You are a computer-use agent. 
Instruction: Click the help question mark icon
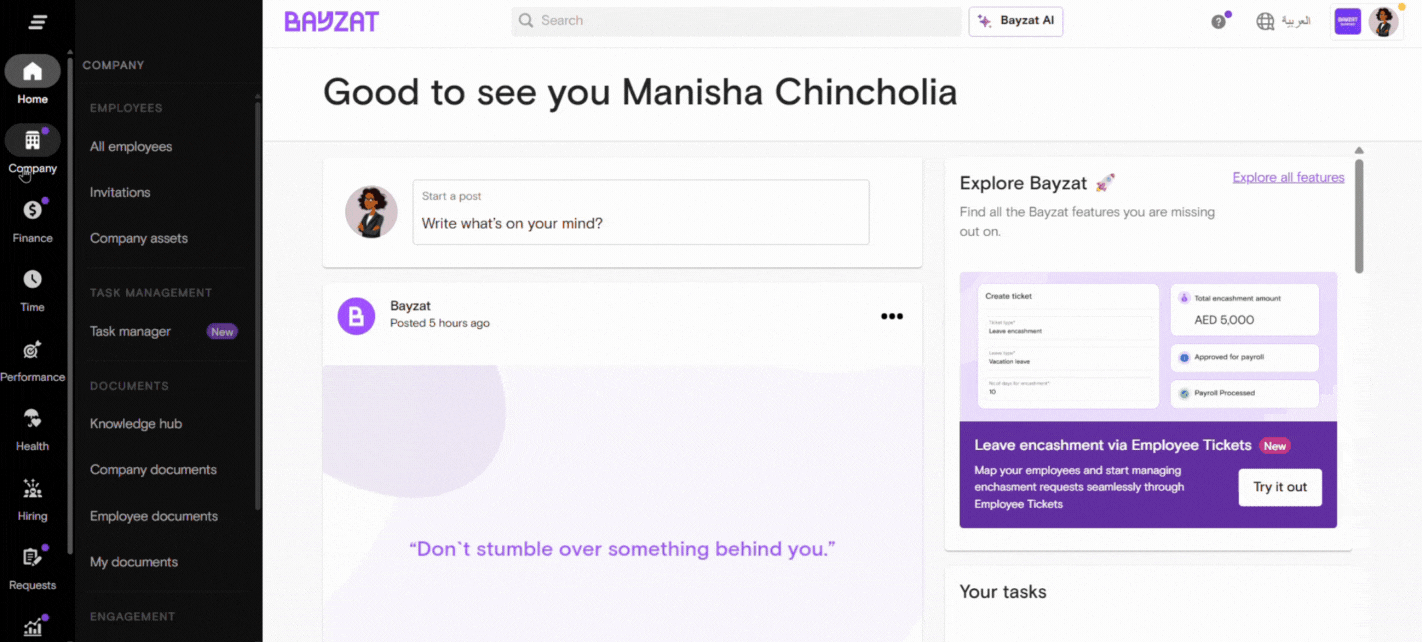coord(1218,21)
